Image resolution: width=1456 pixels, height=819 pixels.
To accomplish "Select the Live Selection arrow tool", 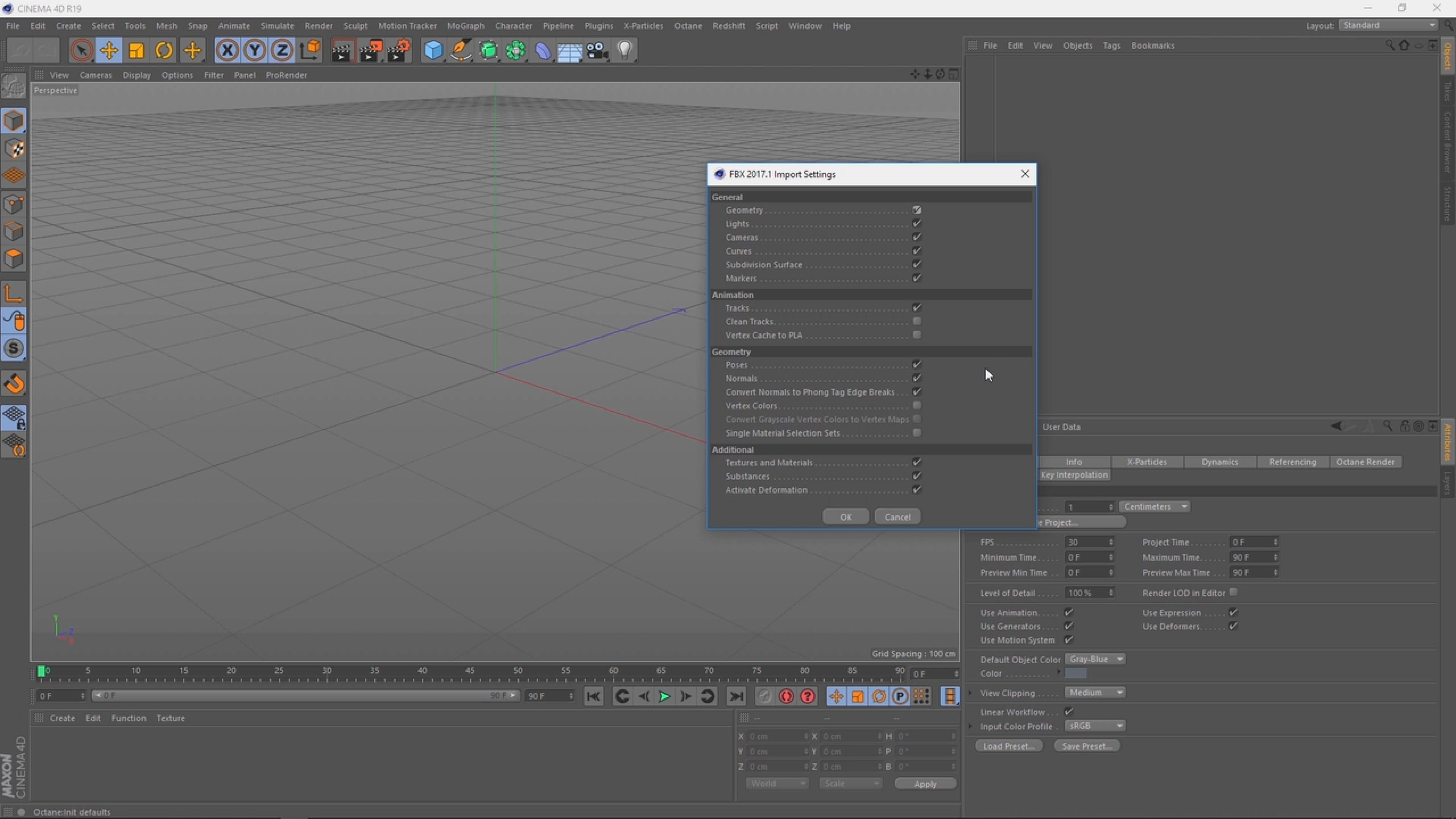I will (82, 51).
